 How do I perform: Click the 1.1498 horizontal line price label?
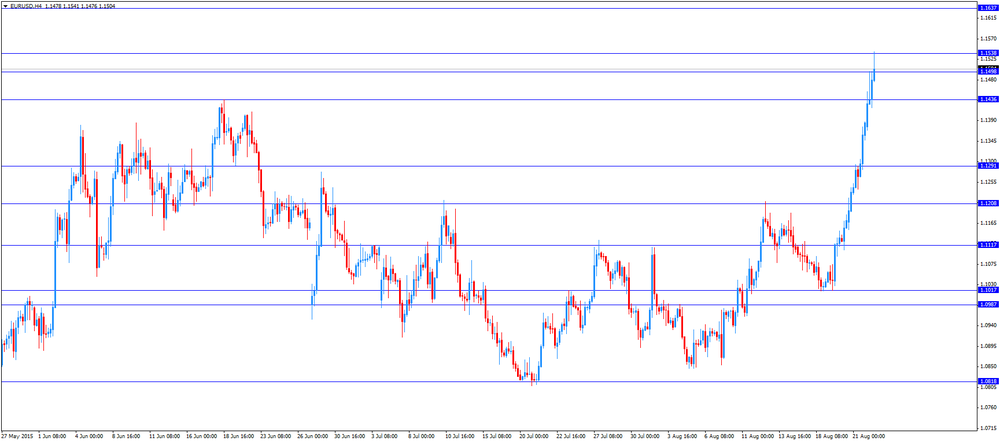988,72
